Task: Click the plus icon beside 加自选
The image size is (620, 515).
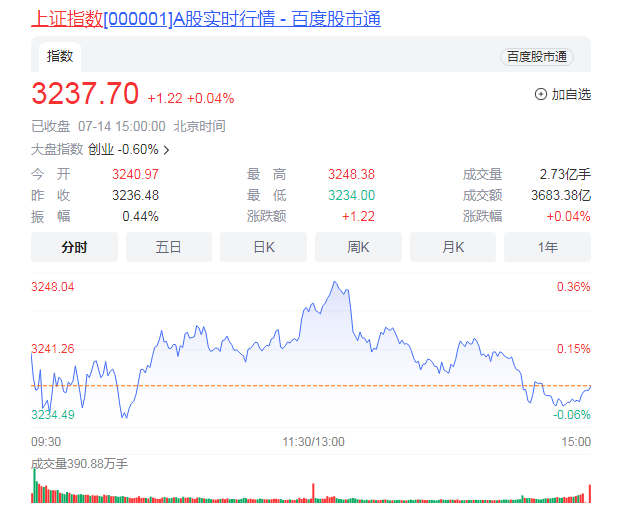Action: (541, 95)
